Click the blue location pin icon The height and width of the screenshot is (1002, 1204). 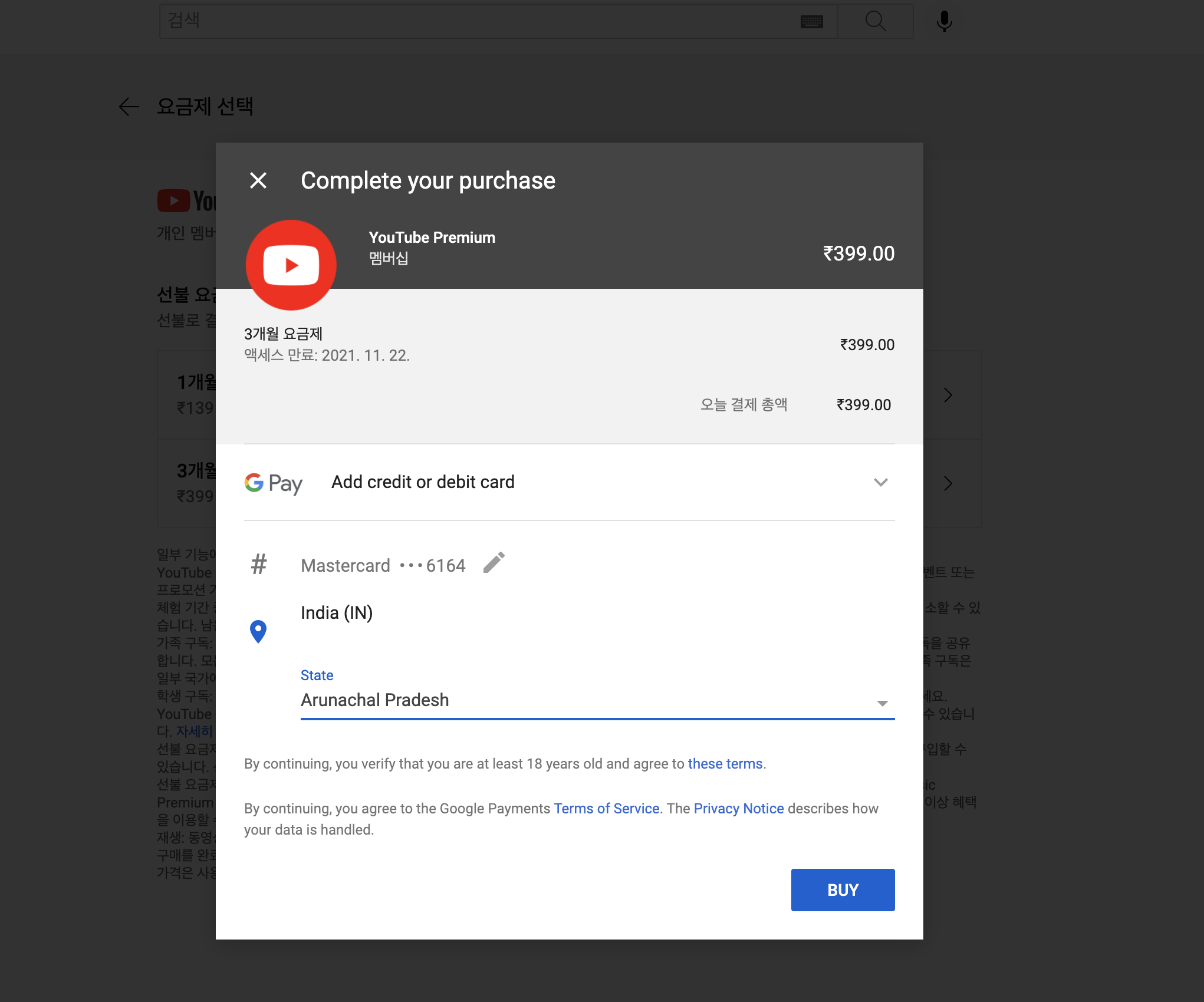click(x=258, y=631)
